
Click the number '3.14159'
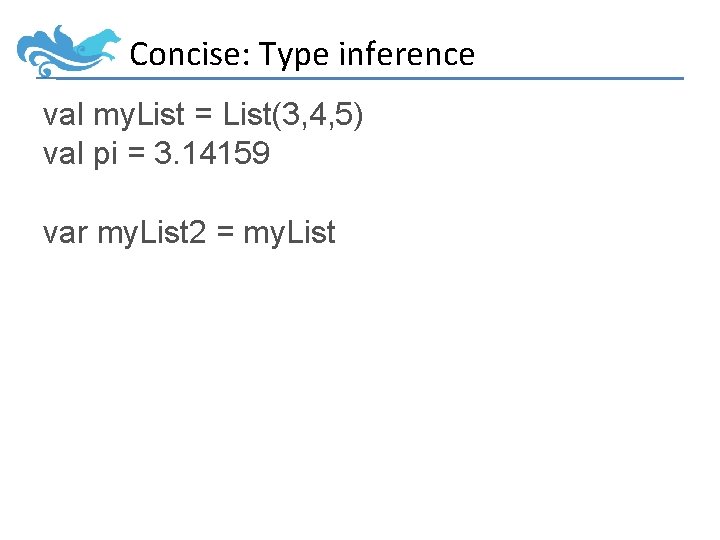point(212,154)
